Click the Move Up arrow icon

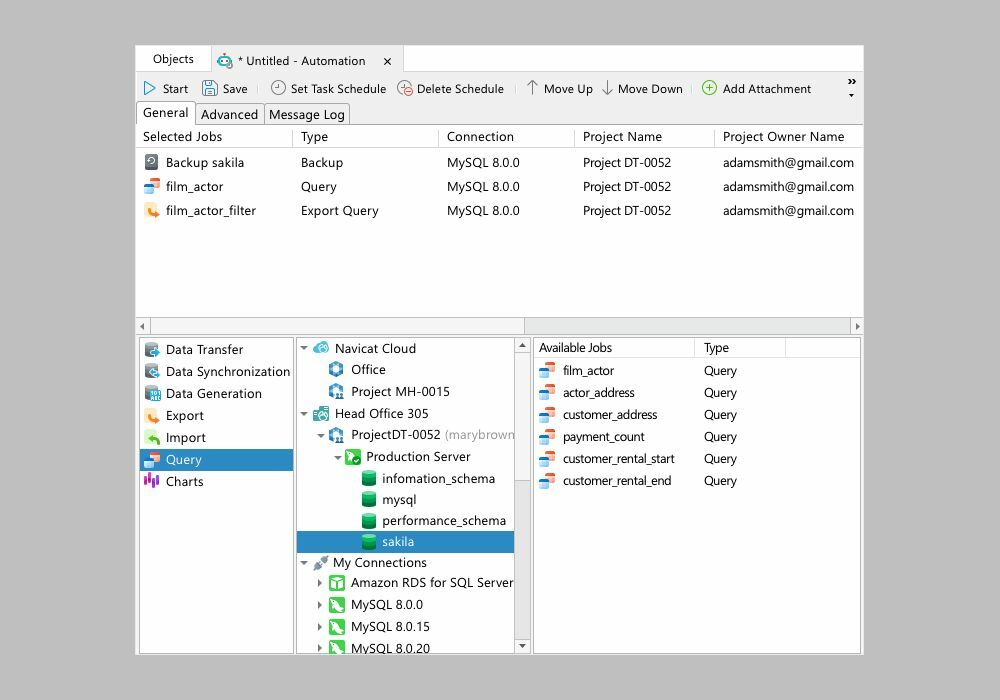pos(532,88)
